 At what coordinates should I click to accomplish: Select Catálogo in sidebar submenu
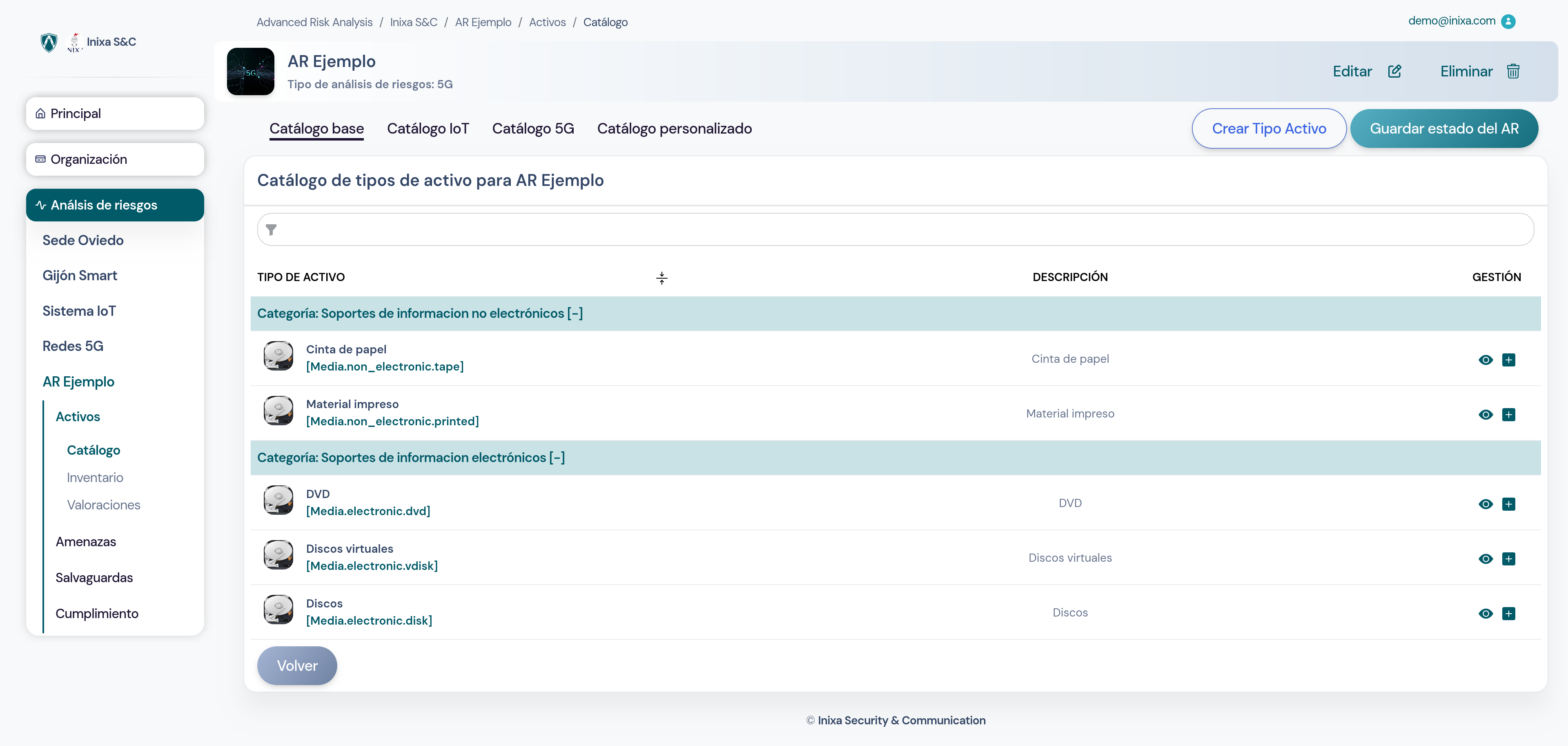[94, 450]
